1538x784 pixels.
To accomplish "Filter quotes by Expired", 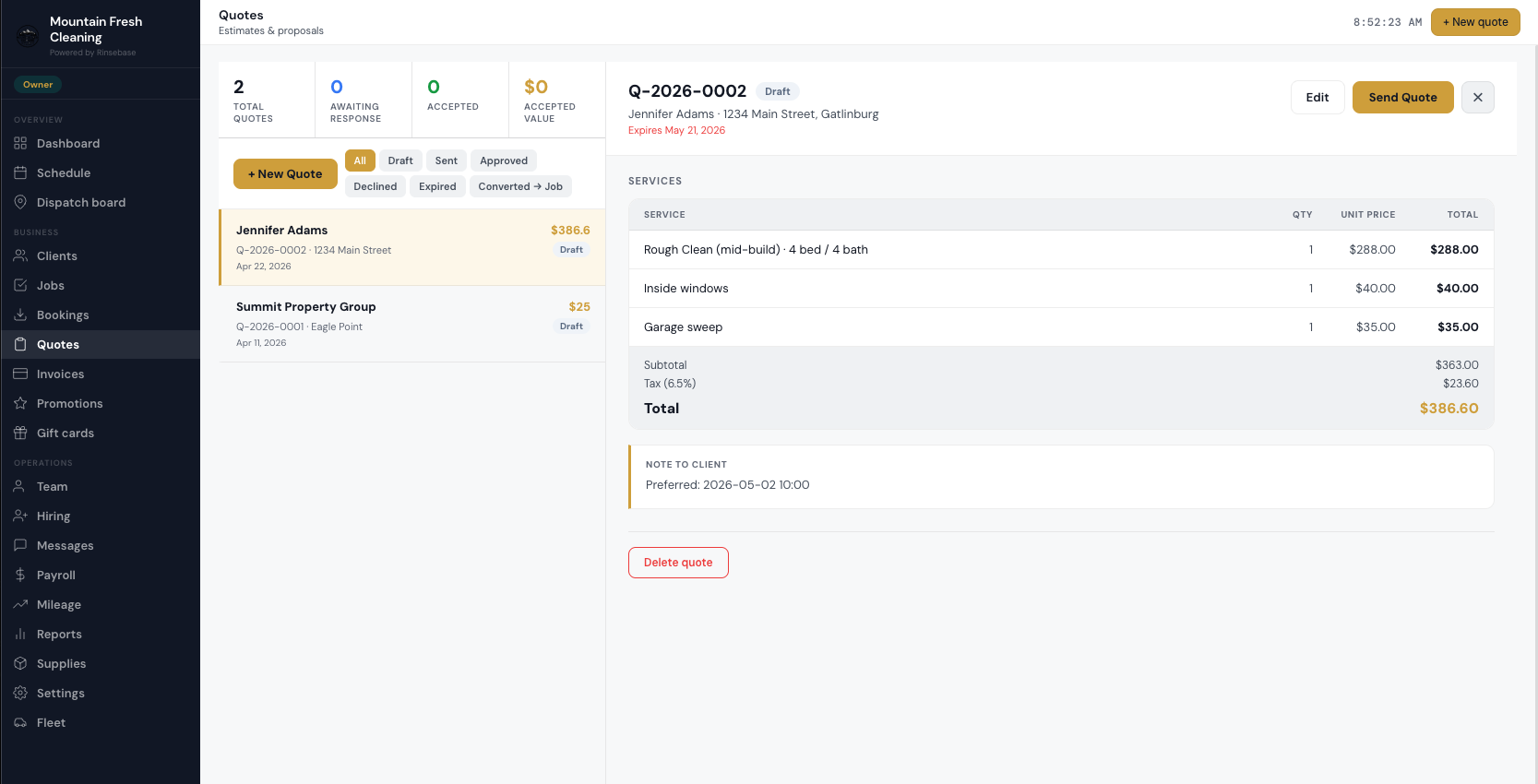I will [x=437, y=186].
